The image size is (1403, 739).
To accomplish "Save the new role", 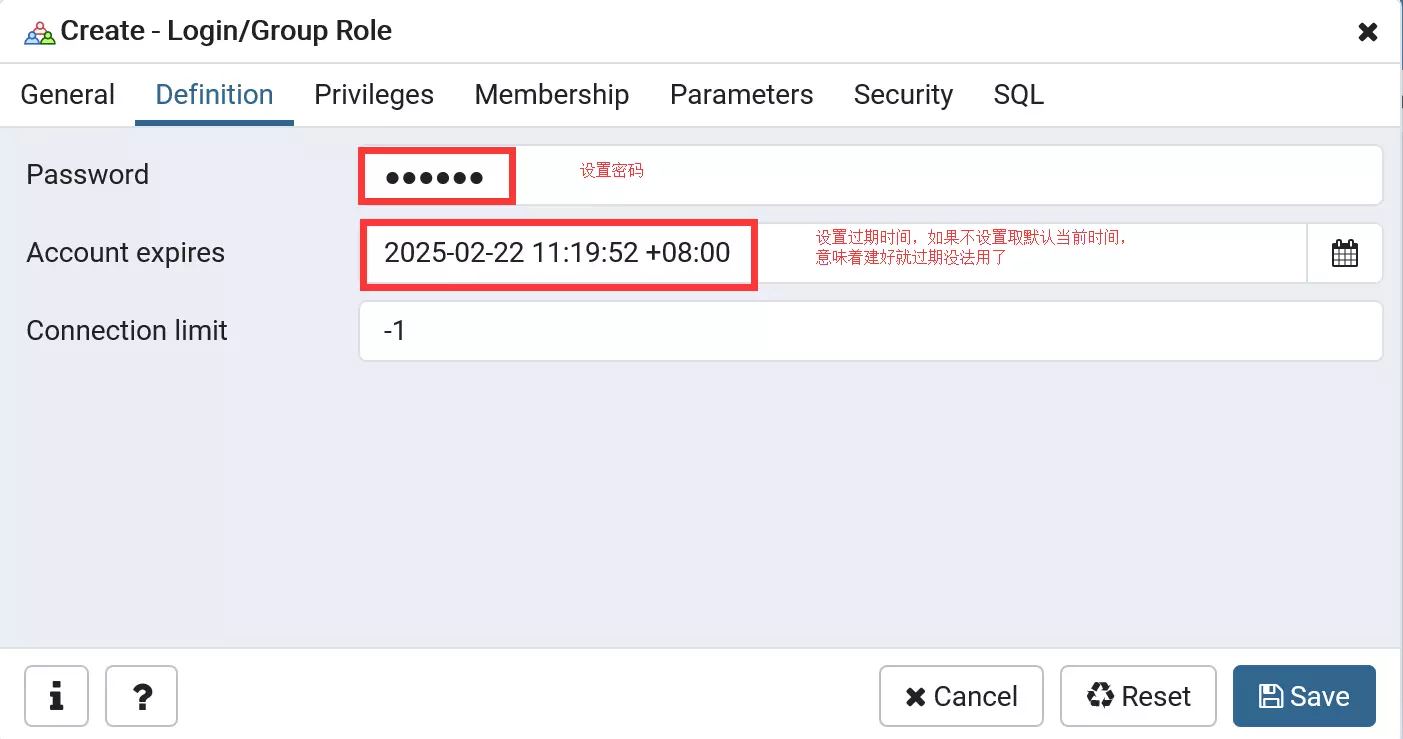I will click(1304, 696).
